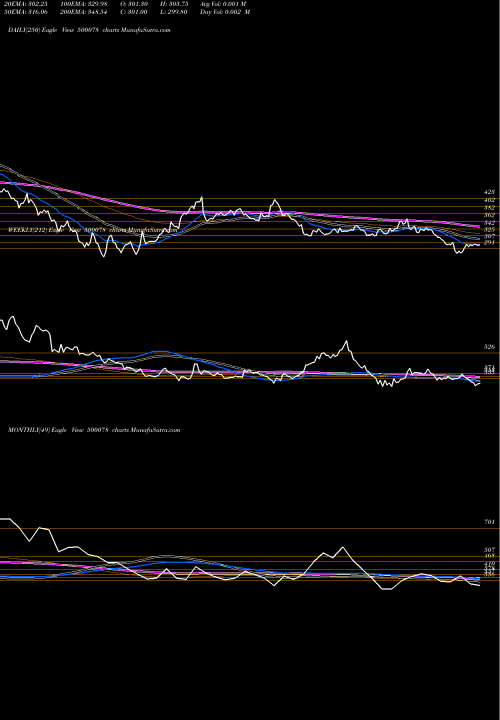Click the 382 price level label
The image size is (500, 720).
coord(489,208)
